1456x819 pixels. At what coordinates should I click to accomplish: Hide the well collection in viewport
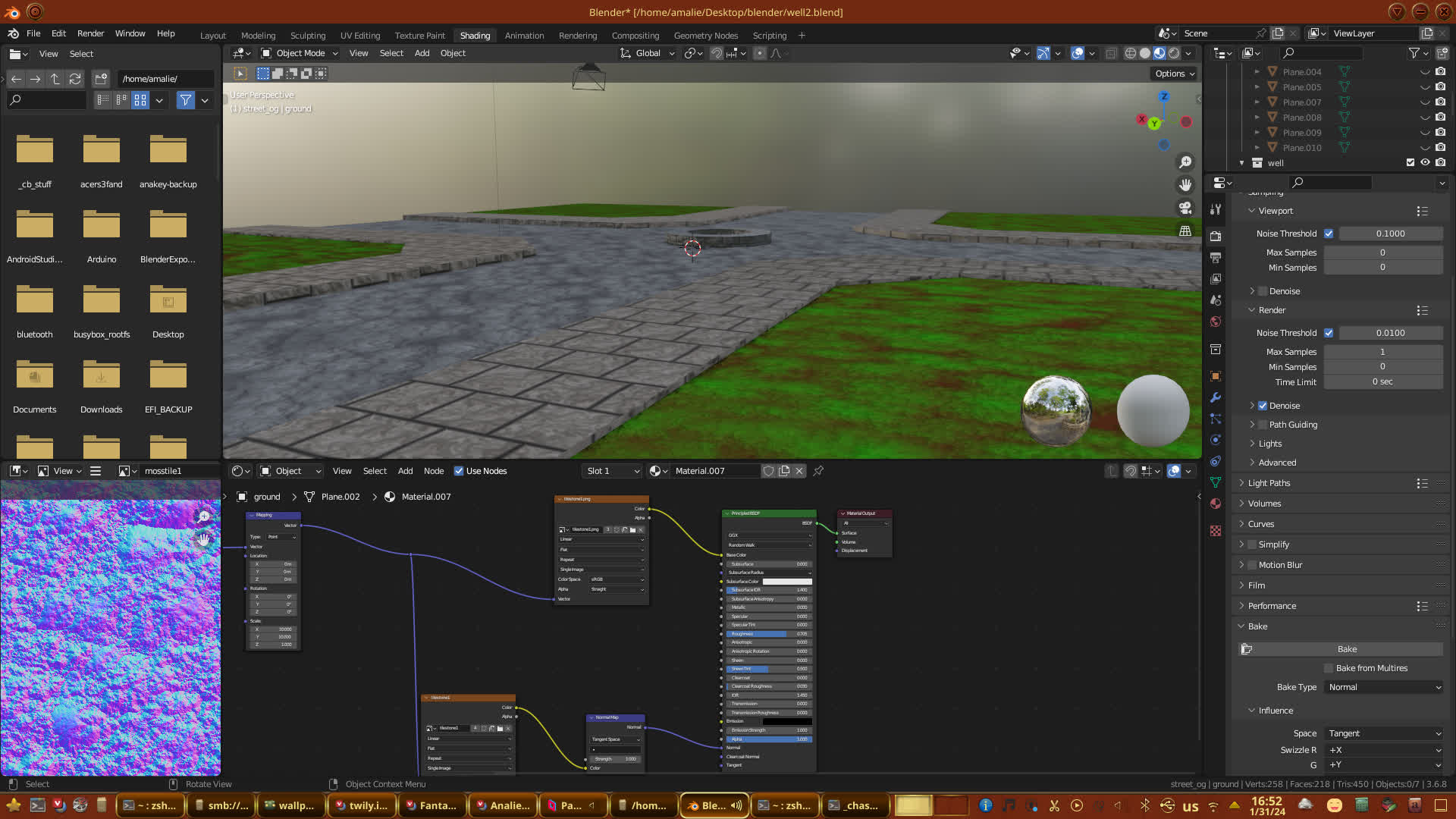tap(1425, 162)
